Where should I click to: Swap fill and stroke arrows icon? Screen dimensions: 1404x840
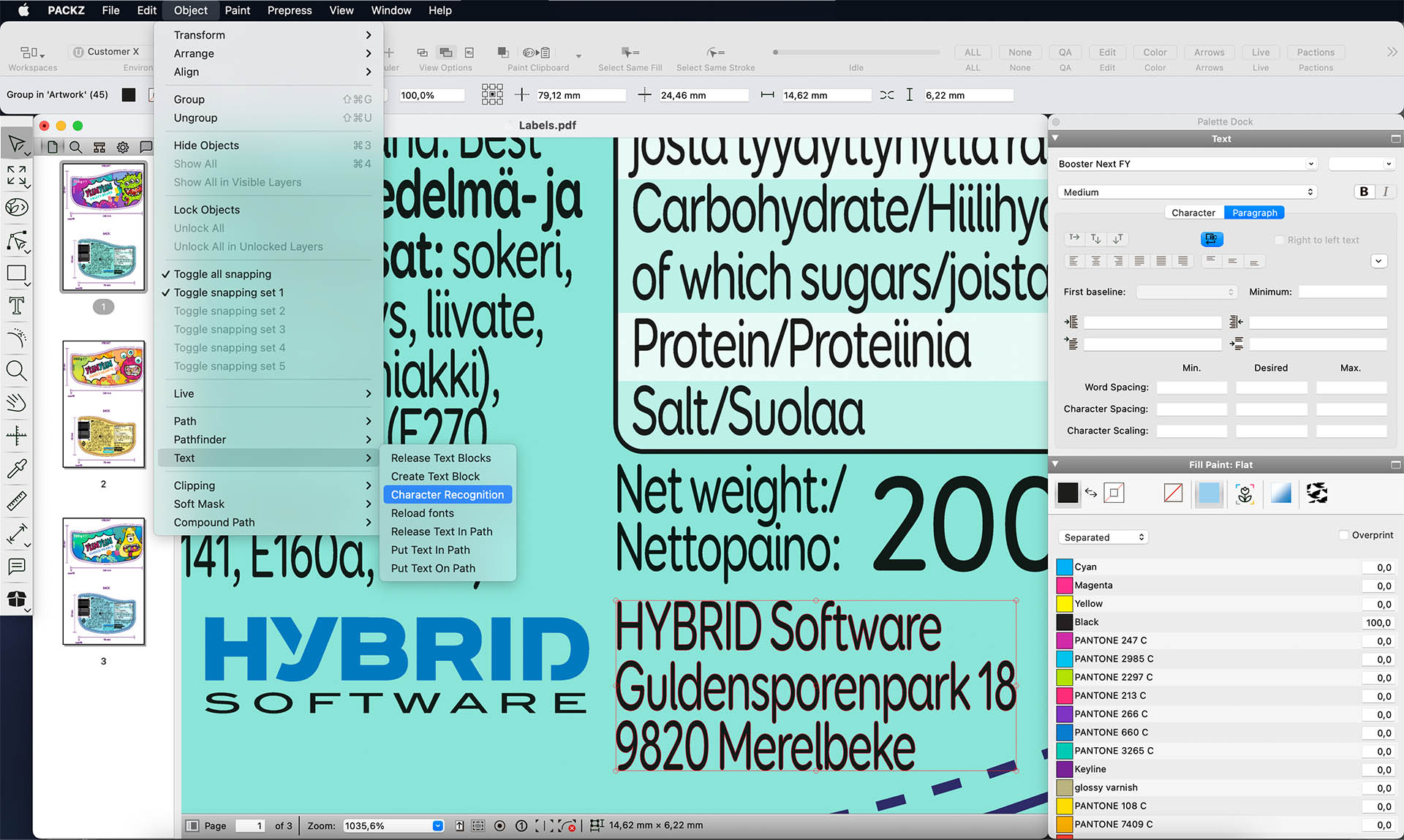coord(1091,493)
